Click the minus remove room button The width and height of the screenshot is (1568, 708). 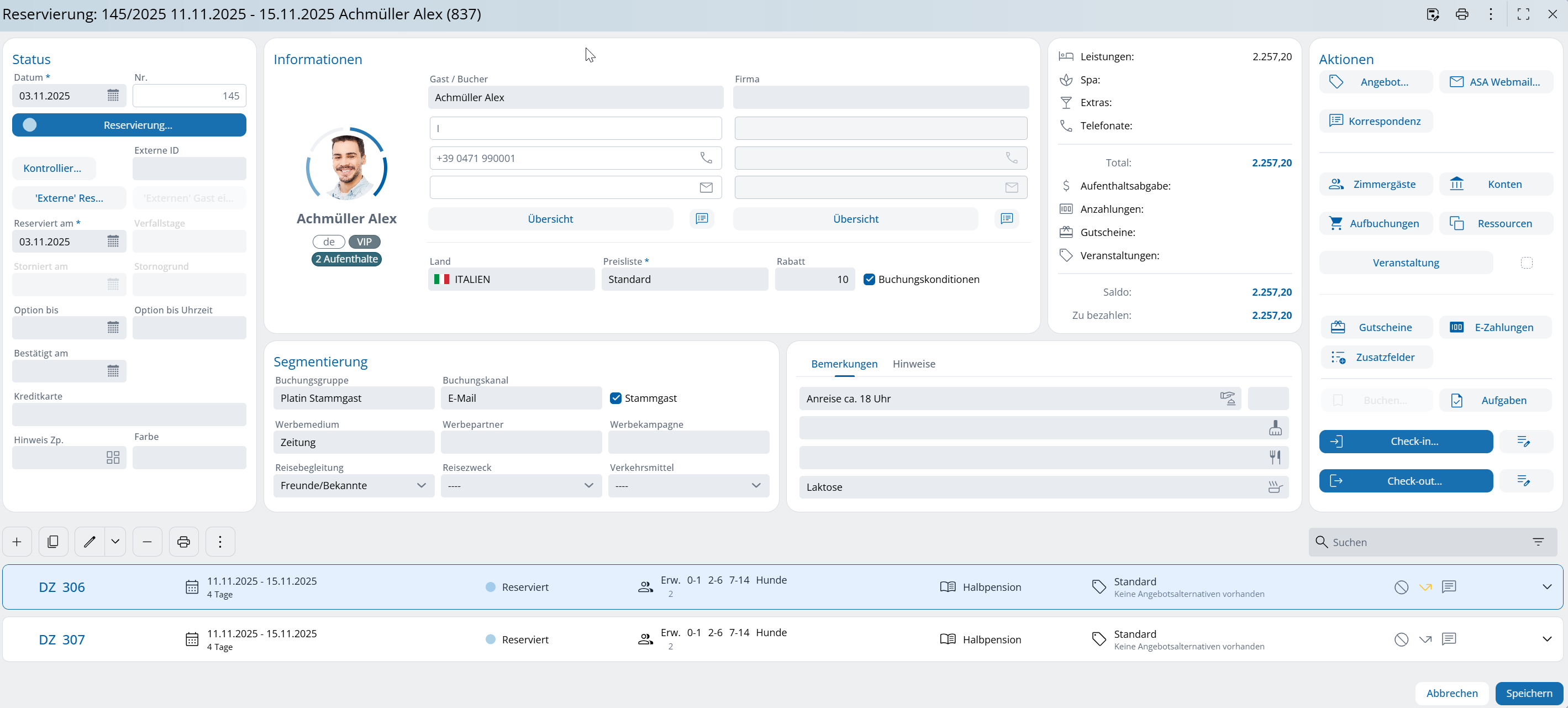click(148, 541)
